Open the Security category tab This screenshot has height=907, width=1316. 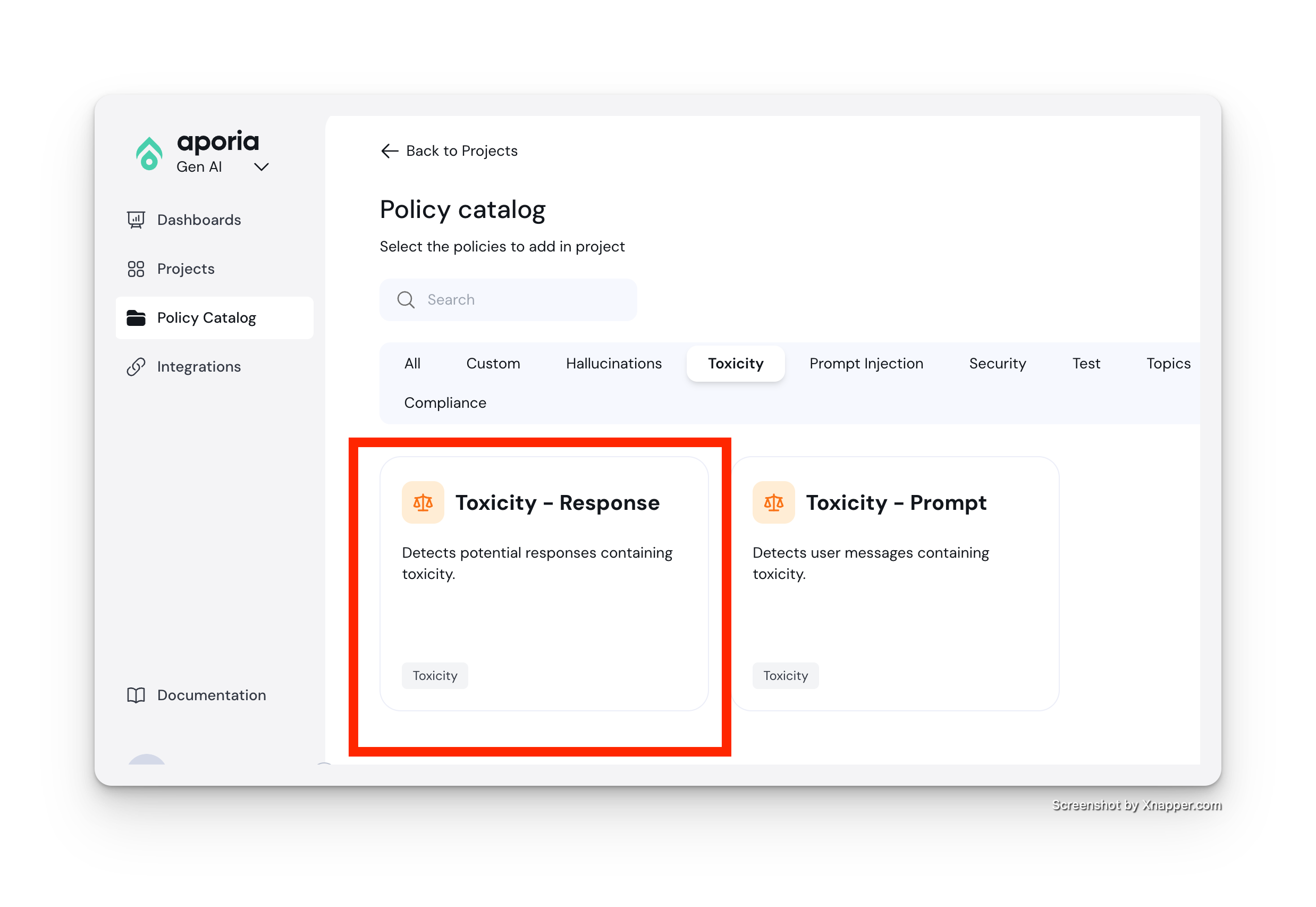point(997,363)
